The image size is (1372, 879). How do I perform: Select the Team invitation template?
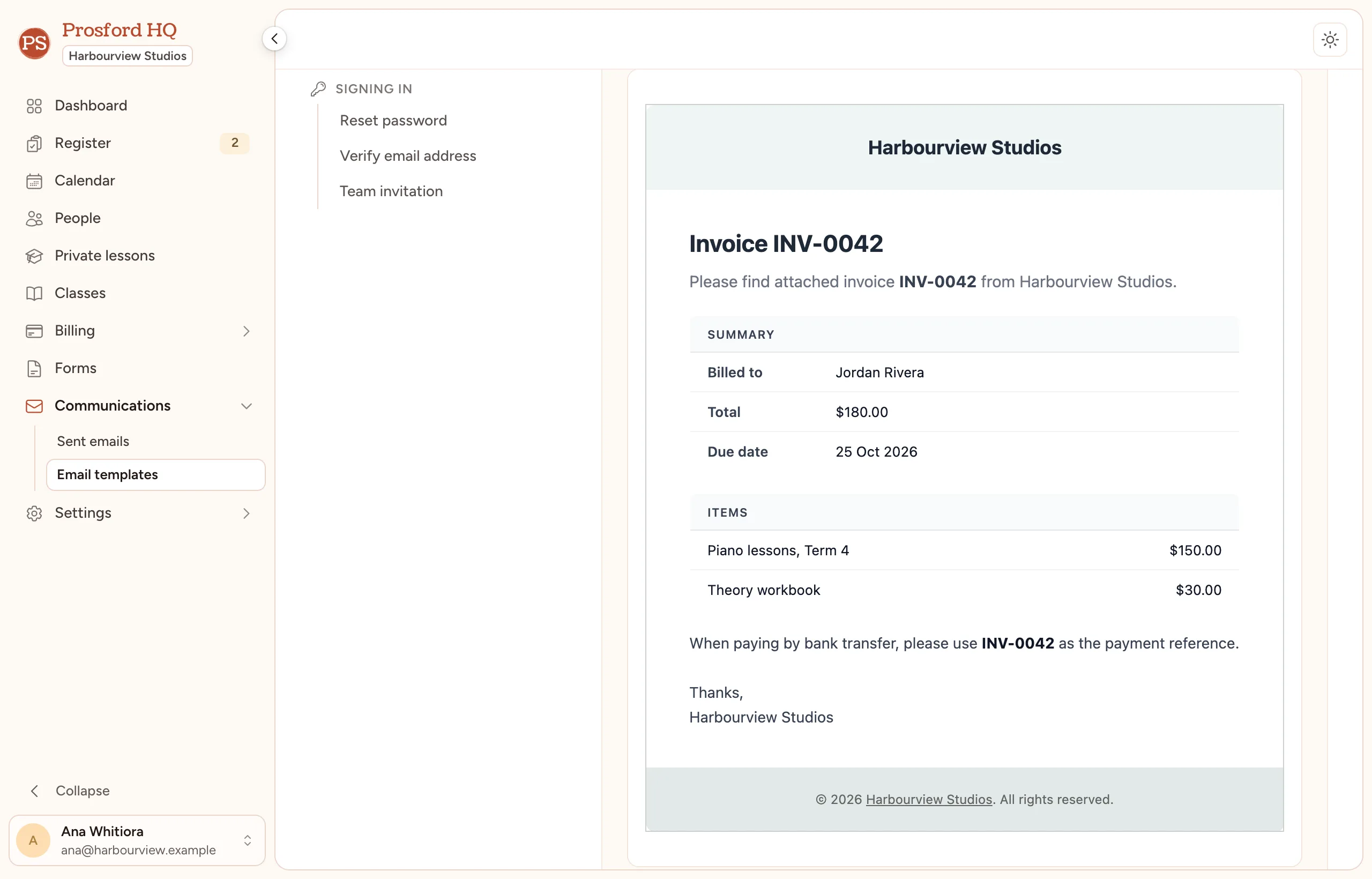point(391,191)
